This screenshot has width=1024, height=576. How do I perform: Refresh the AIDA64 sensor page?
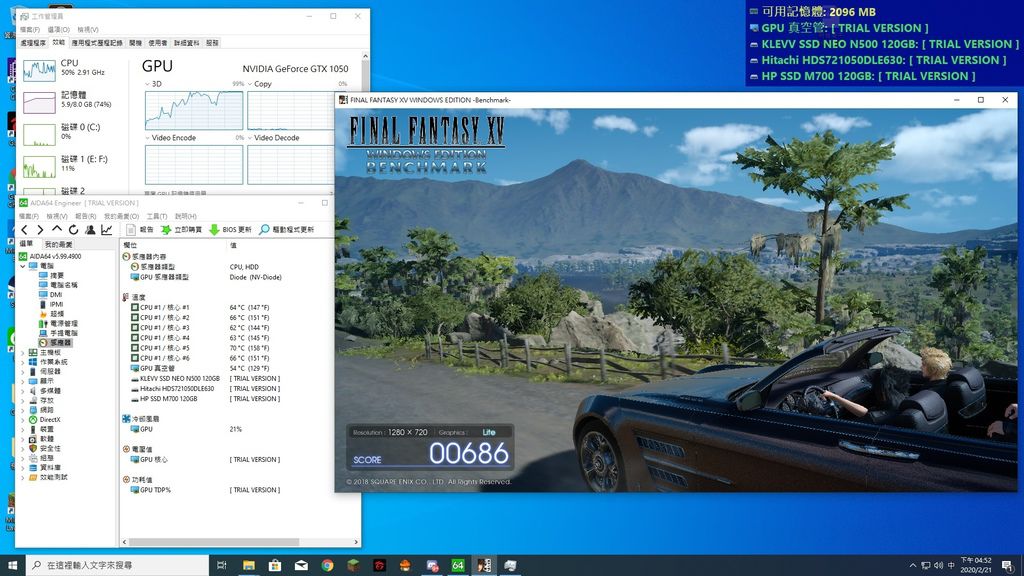coord(73,230)
